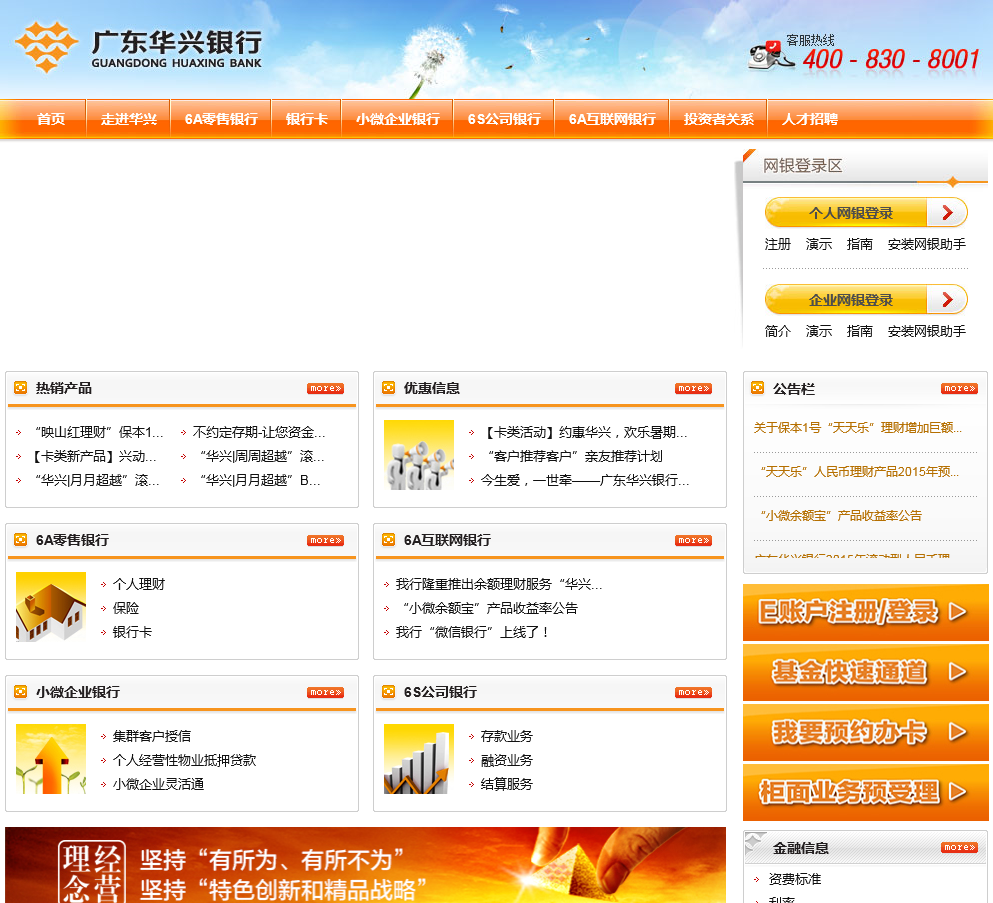This screenshot has width=993, height=903.
Task: Click more button in 金融信息 panel
Action: pos(959,847)
